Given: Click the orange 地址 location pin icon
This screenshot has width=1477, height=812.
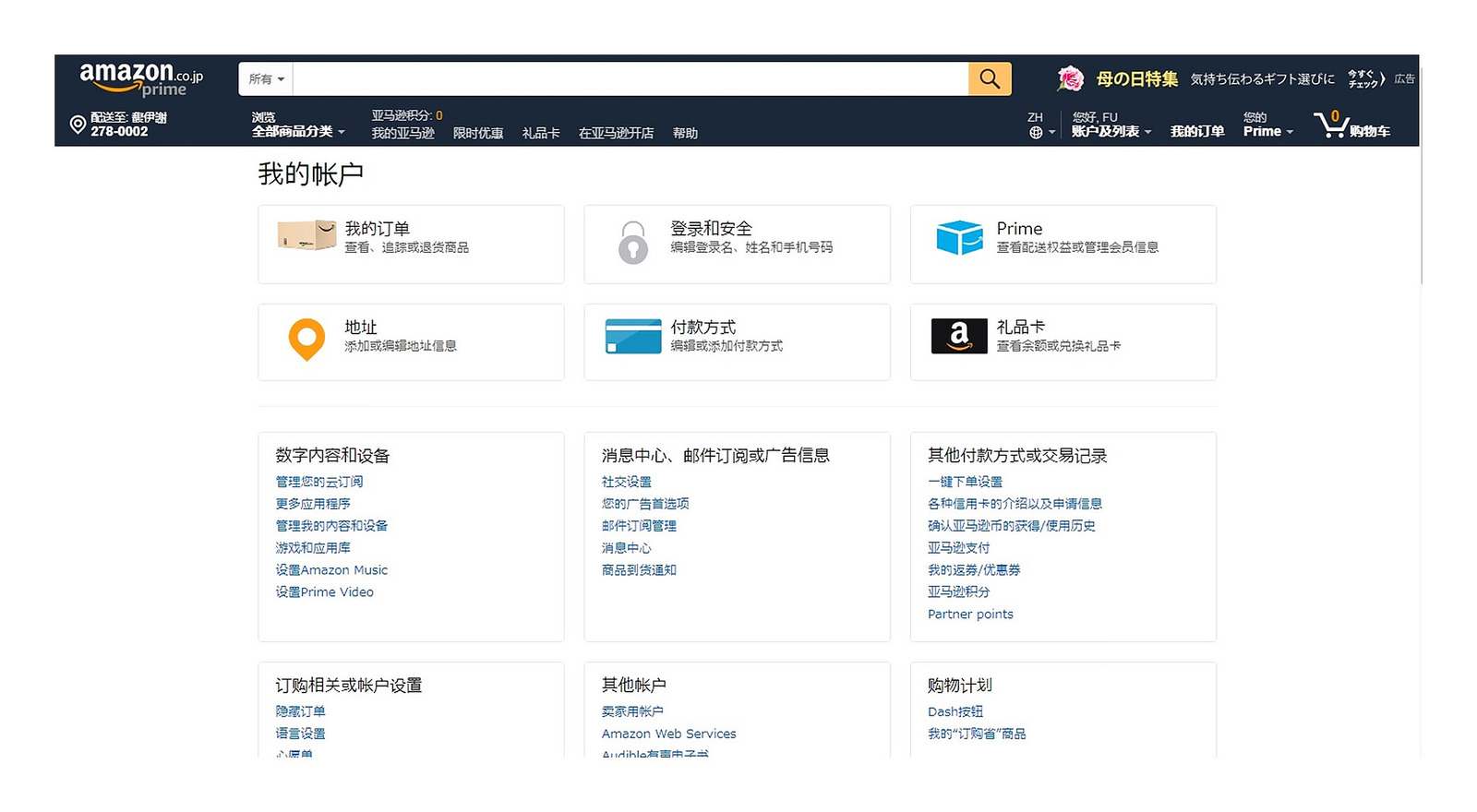Looking at the screenshot, I should (x=306, y=340).
